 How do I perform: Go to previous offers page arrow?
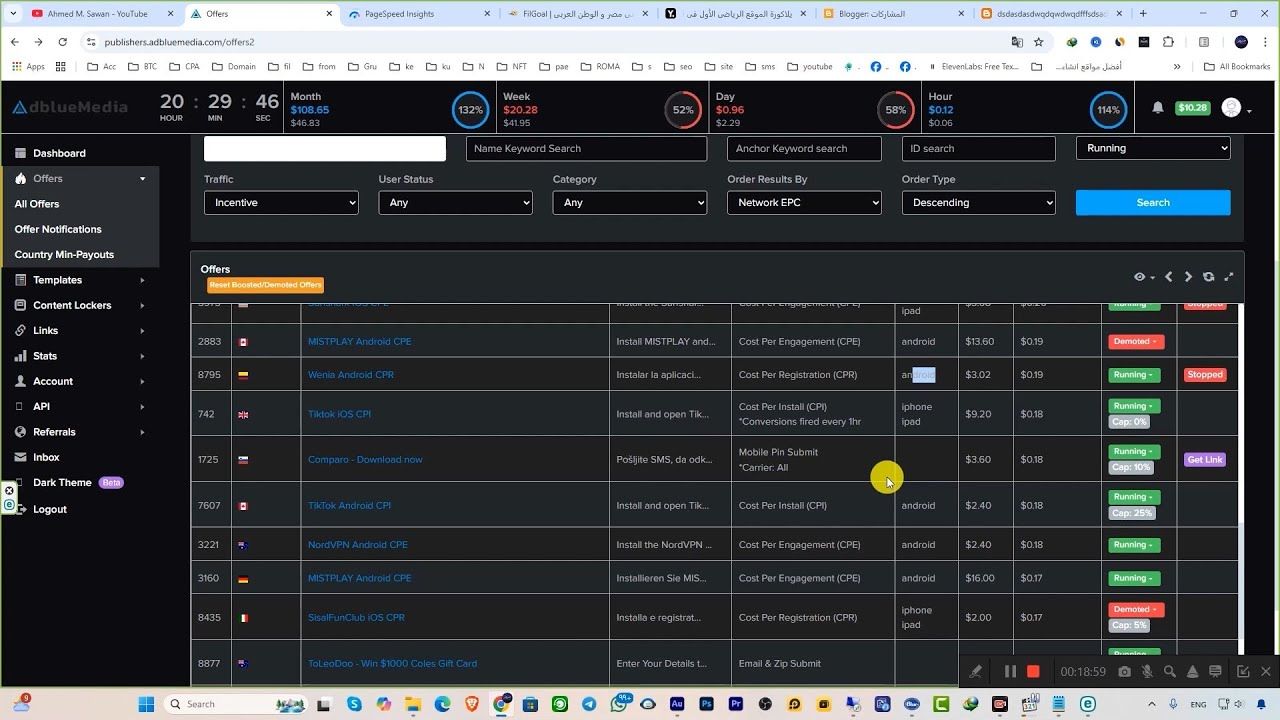pos(1168,277)
